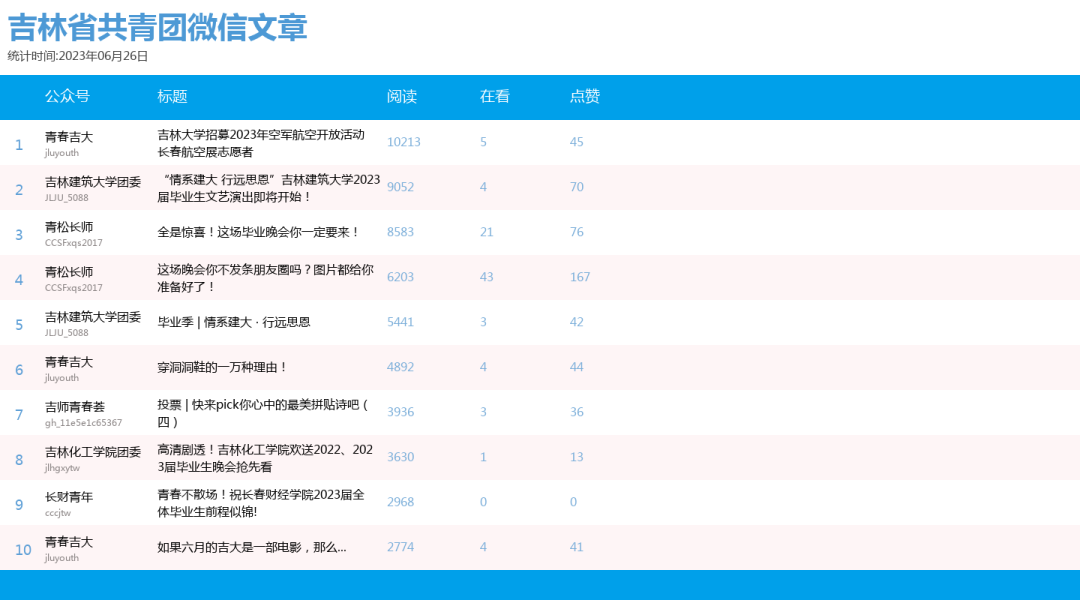The height and width of the screenshot is (600, 1080).
Task: Click rank number 5
Action: click(19, 325)
